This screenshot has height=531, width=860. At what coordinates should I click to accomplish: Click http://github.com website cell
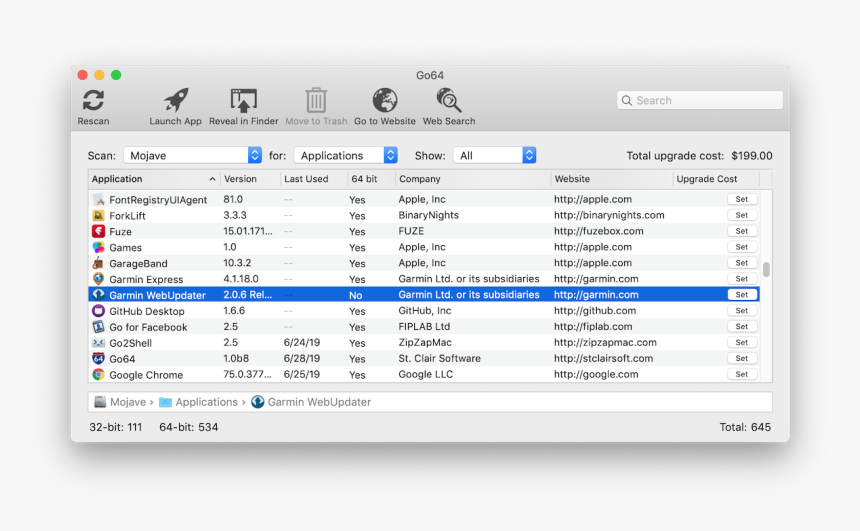(595, 310)
